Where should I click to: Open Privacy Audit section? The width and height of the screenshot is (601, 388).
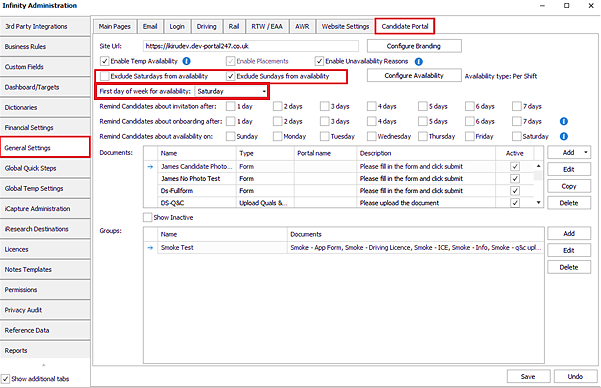click(x=45, y=310)
